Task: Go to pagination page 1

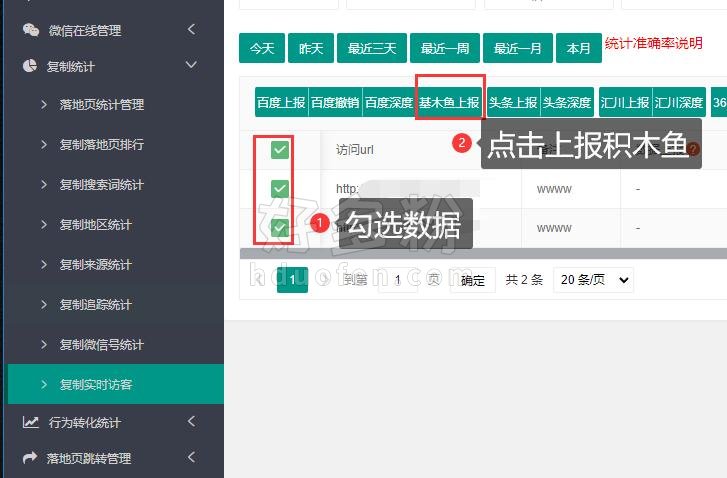Action: pos(292,280)
